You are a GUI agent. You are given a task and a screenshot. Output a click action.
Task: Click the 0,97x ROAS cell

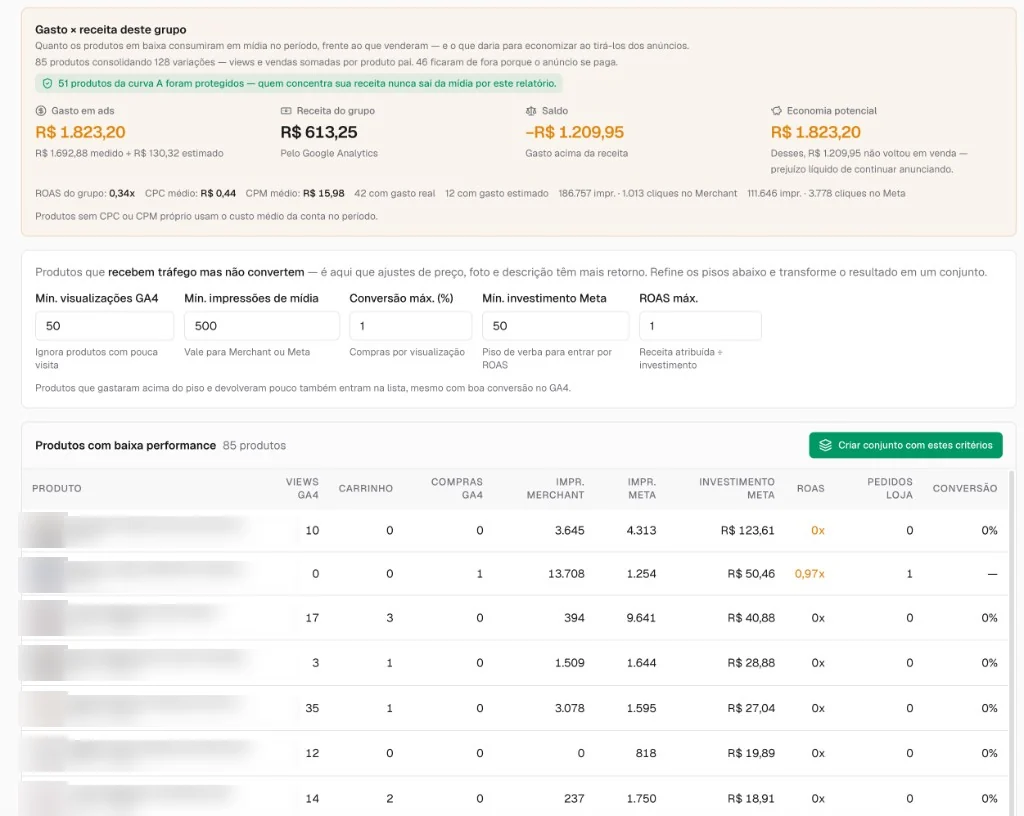(810, 574)
